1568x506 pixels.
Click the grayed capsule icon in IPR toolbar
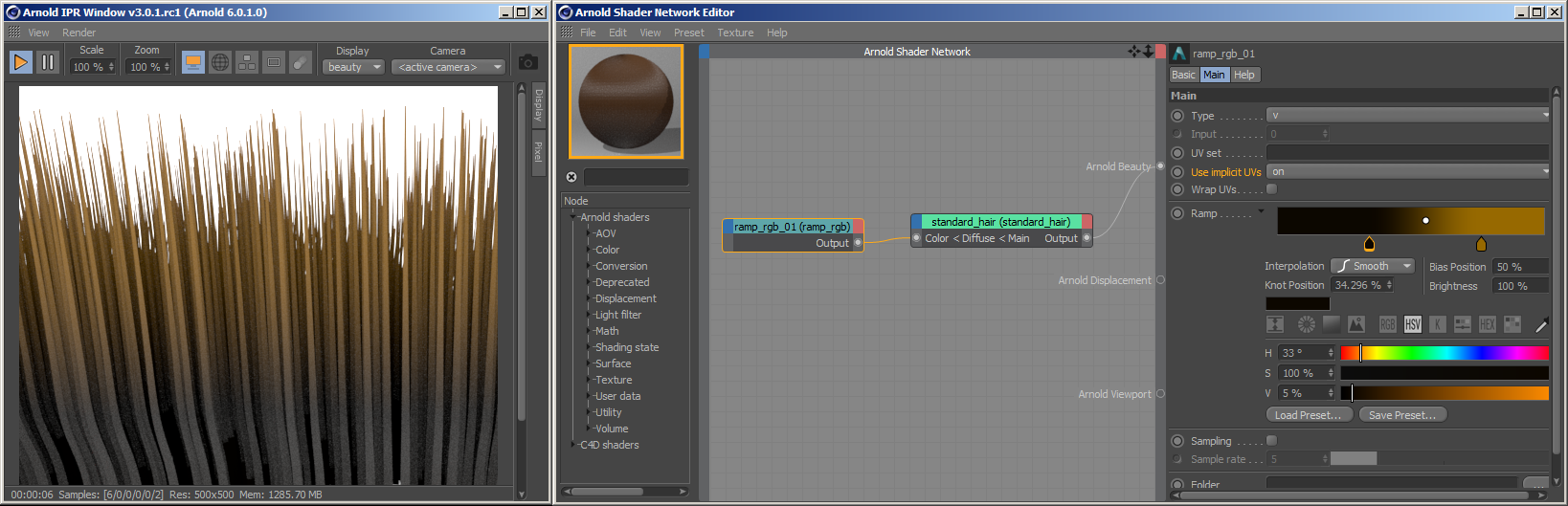coord(301,62)
